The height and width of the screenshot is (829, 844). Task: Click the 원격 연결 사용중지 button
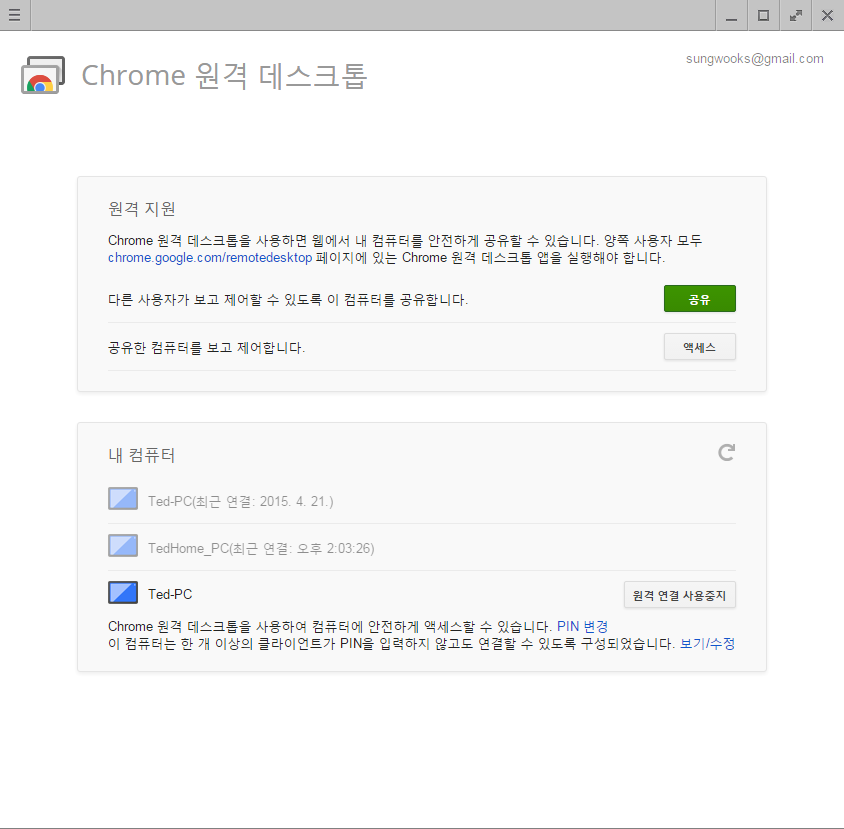click(679, 595)
